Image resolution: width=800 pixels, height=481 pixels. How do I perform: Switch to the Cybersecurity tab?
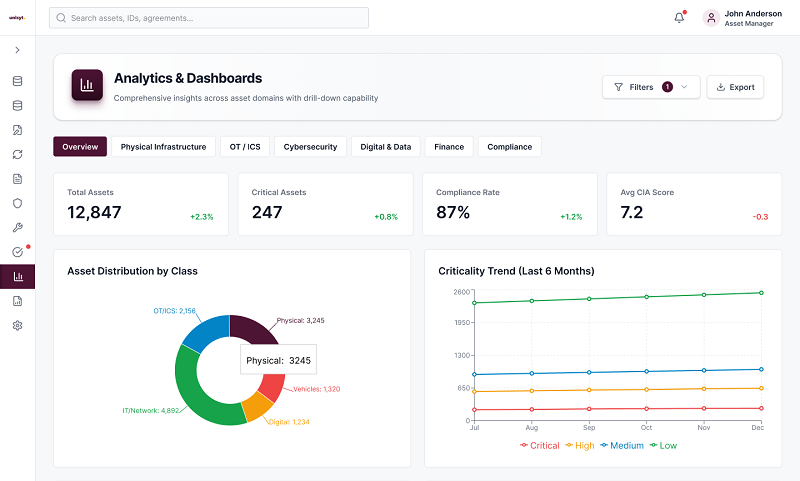[x=310, y=147]
